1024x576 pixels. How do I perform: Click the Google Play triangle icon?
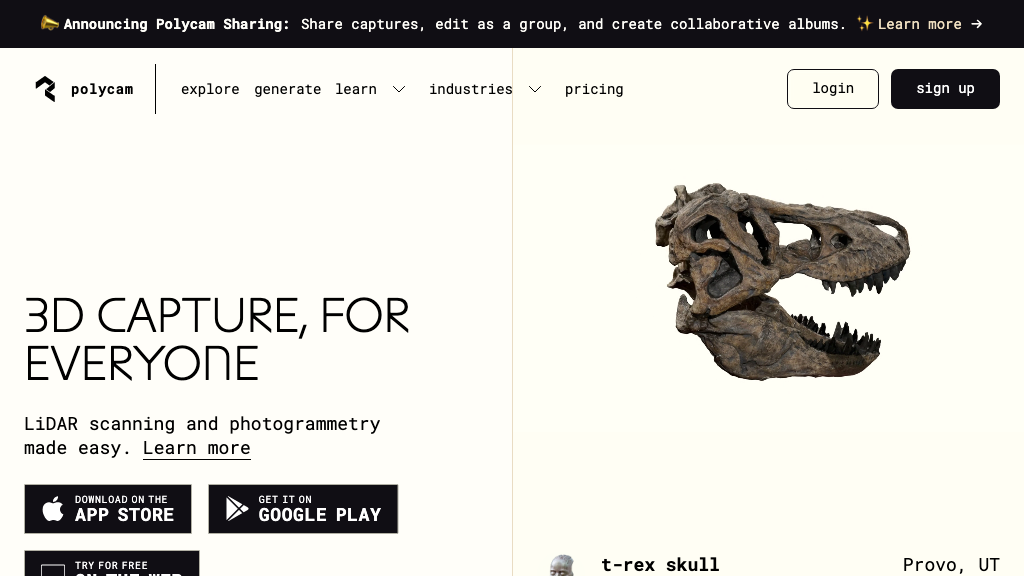236,509
